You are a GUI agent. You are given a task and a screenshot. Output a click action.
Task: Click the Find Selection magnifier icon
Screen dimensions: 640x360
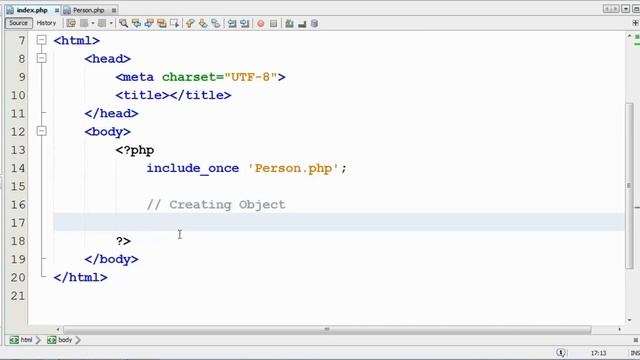[x=123, y=23]
